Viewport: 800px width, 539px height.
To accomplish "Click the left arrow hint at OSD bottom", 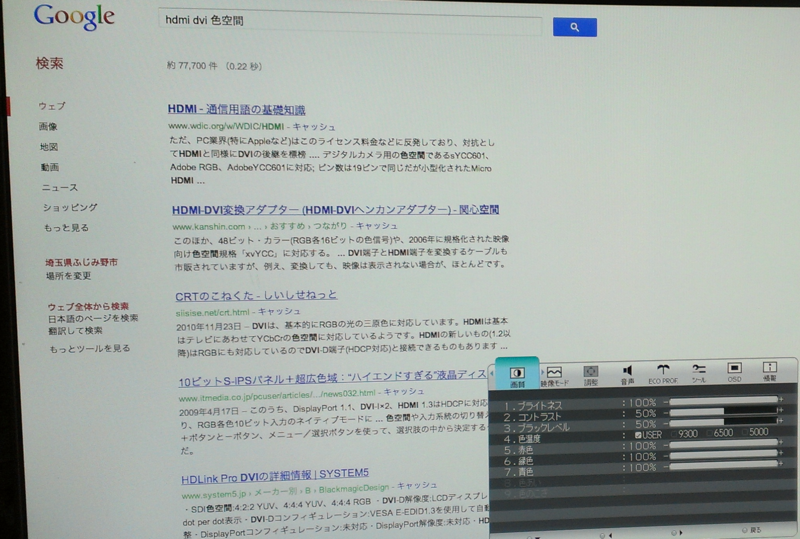I will [x=606, y=535].
